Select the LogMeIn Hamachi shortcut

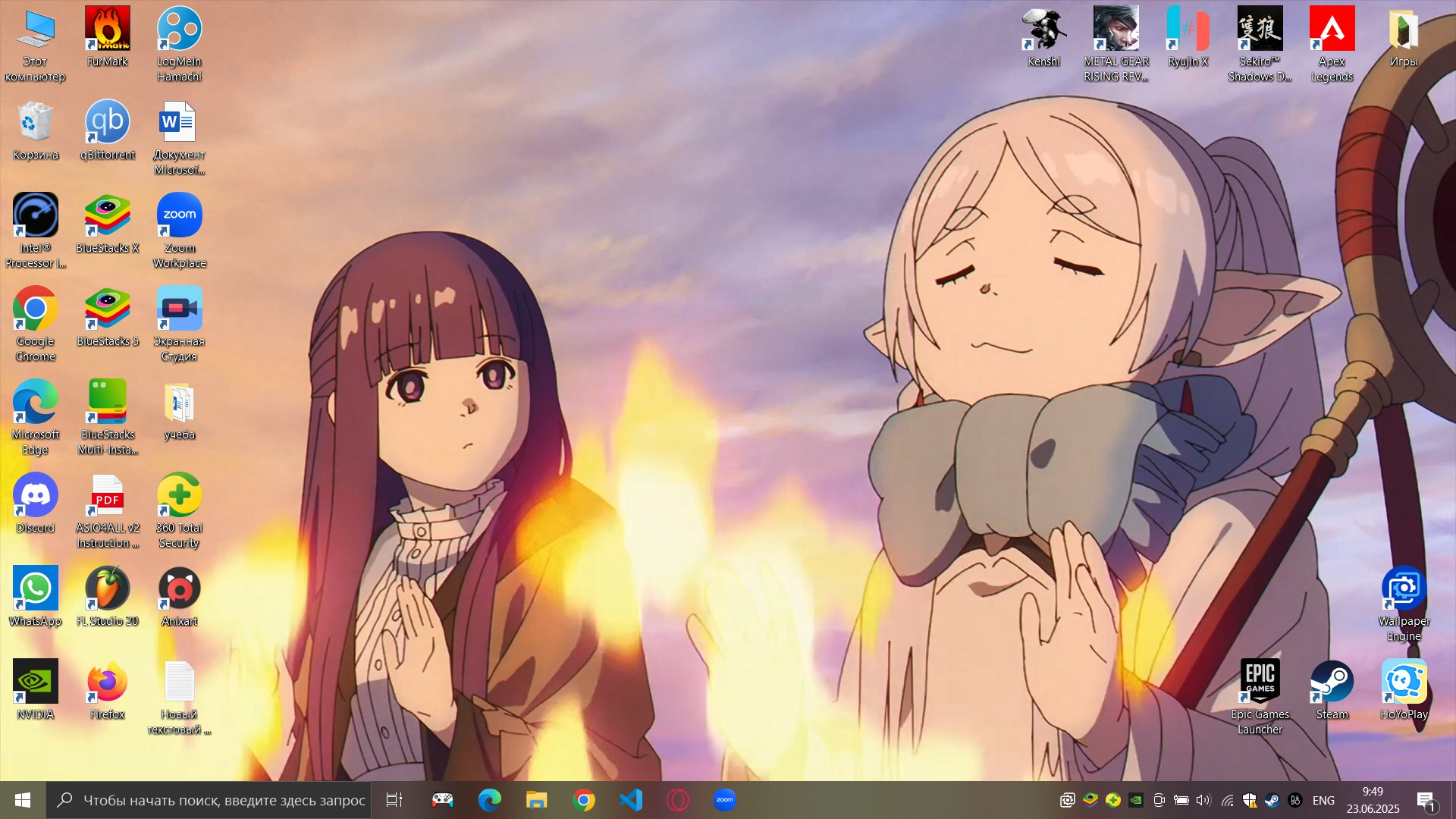point(179,45)
